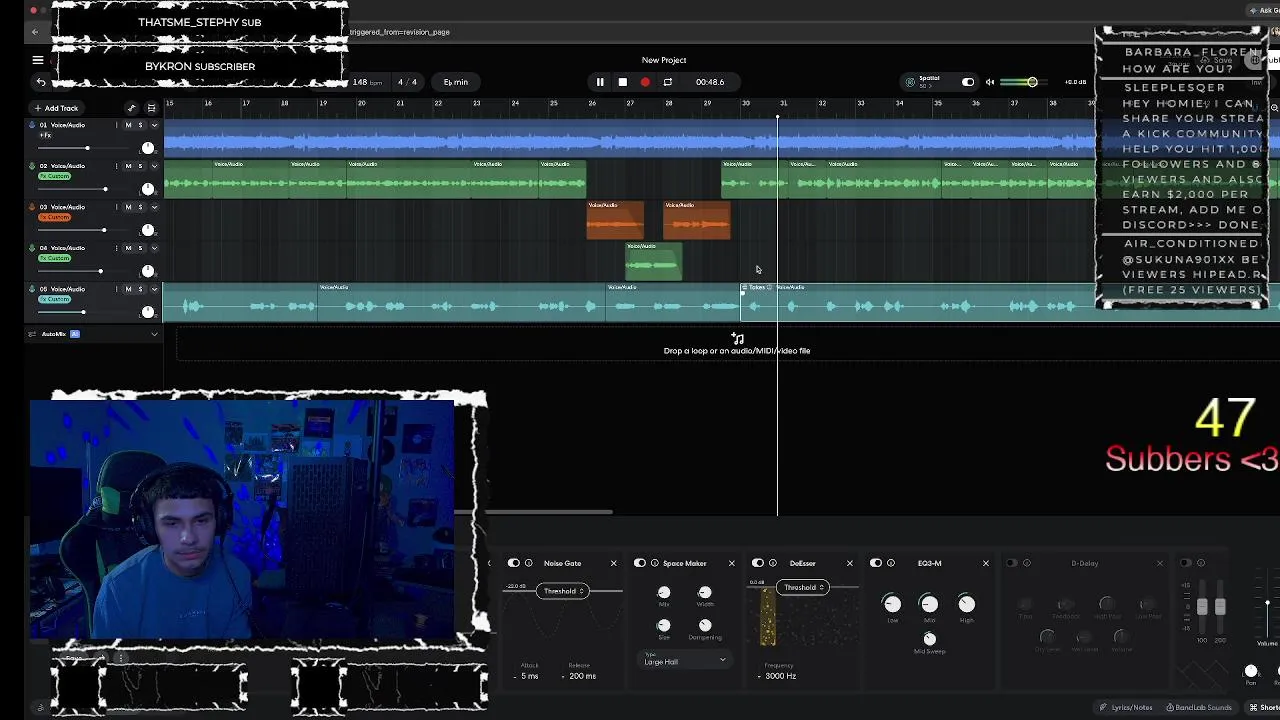Open the Lyrics/Notes panel
The height and width of the screenshot is (720, 1280).
[x=1125, y=707]
